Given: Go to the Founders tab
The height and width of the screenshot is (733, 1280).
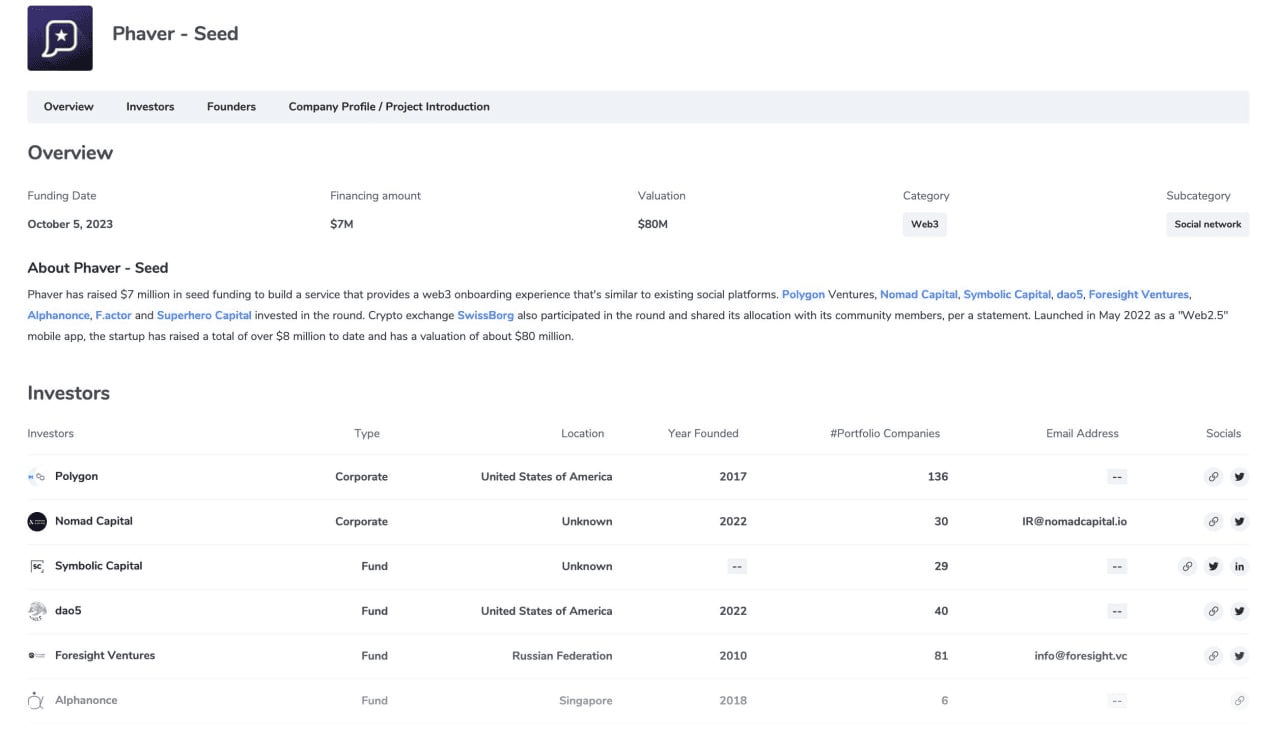Looking at the screenshot, I should coord(231,107).
